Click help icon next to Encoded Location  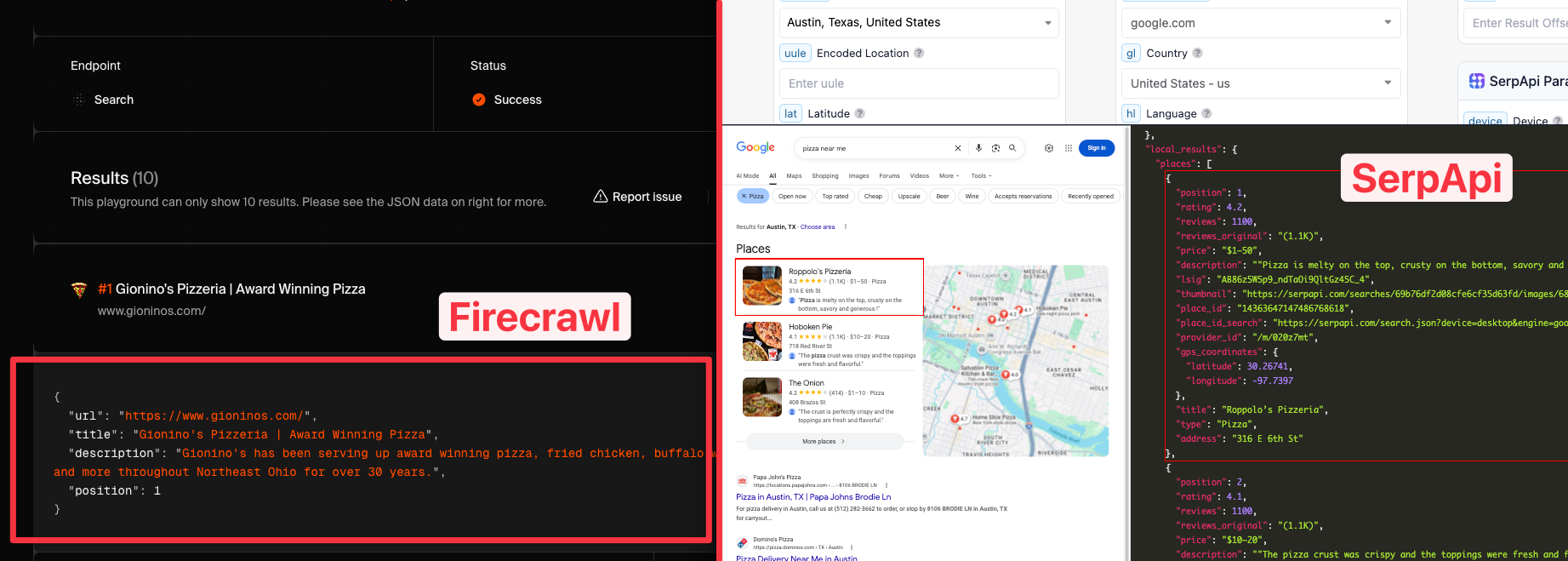[919, 53]
